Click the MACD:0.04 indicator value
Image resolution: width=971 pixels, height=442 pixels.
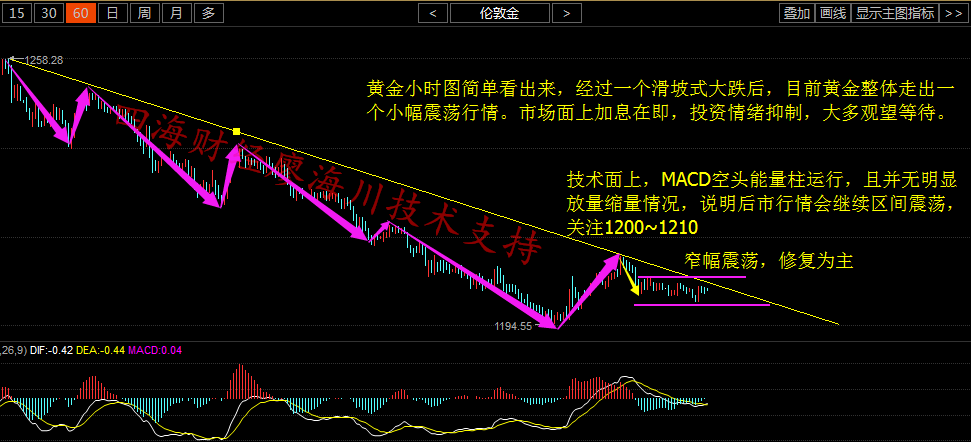click(155, 350)
